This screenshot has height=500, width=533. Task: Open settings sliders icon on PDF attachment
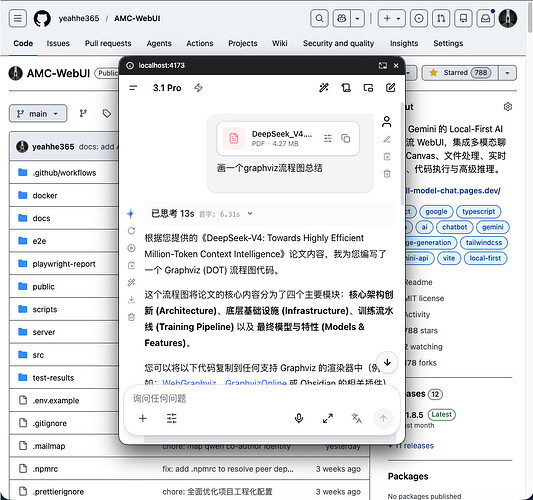coord(328,138)
